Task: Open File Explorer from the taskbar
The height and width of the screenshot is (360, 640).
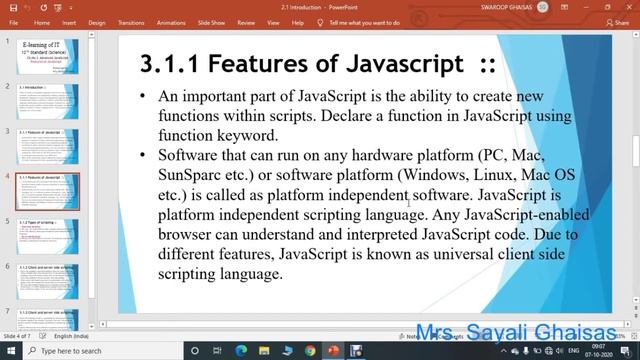Action: point(264,351)
